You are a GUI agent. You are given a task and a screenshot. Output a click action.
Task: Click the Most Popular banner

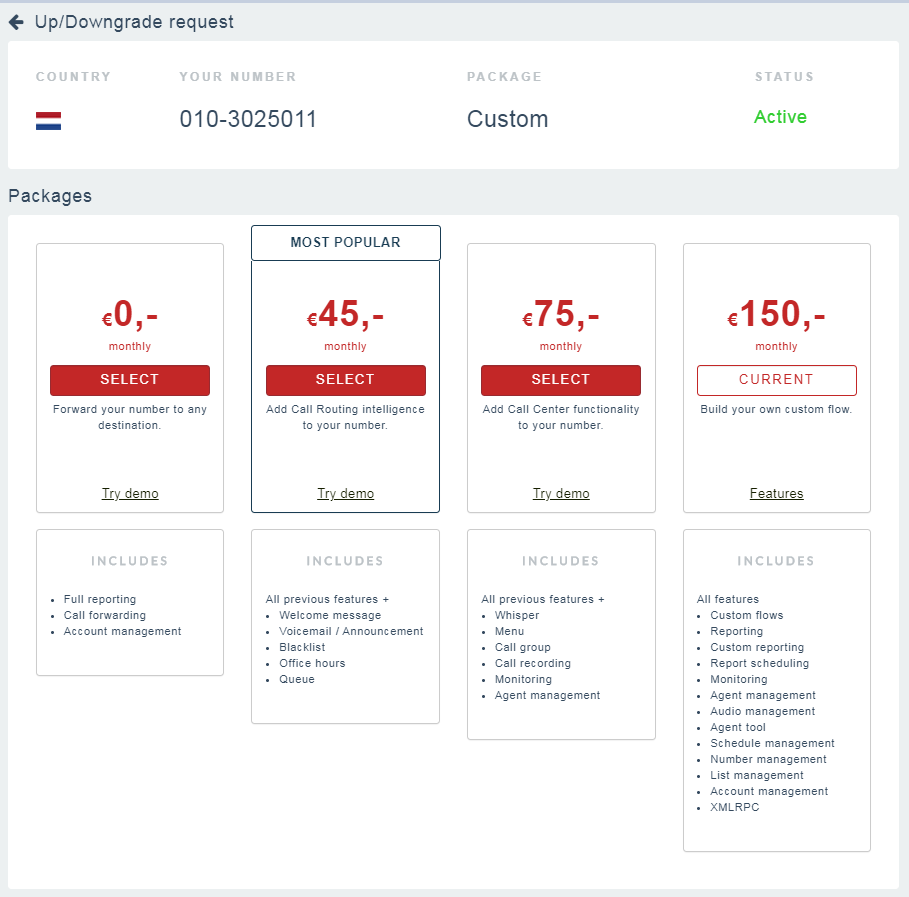pos(345,243)
